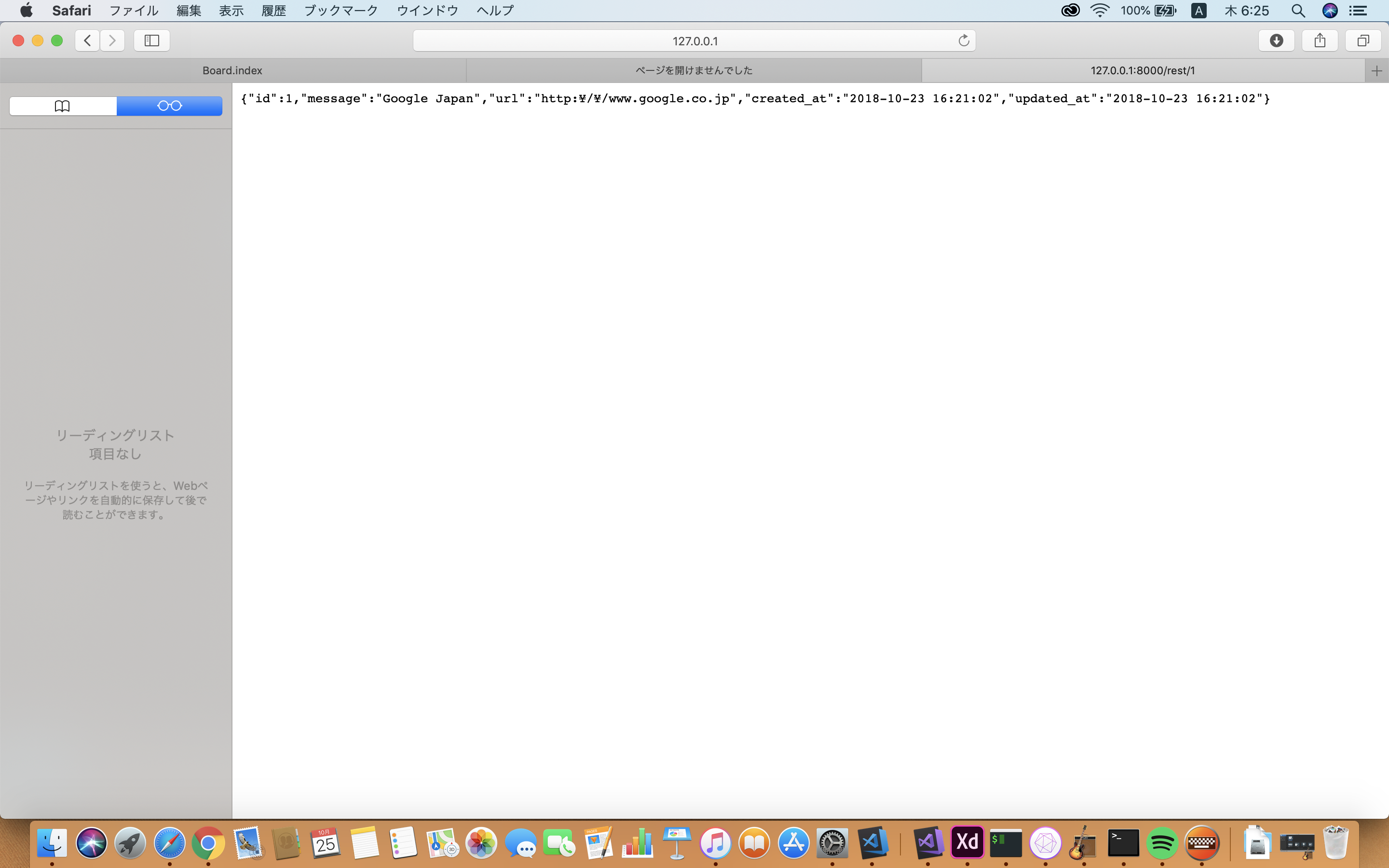Open the Safari application menu
The height and width of the screenshot is (868, 1389).
[x=72, y=10]
